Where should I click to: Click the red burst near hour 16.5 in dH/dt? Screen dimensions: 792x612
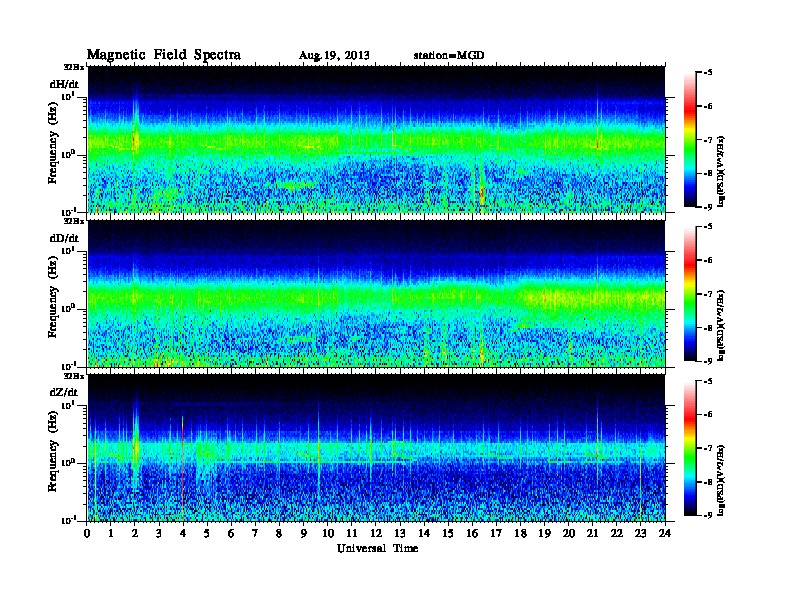[482, 193]
